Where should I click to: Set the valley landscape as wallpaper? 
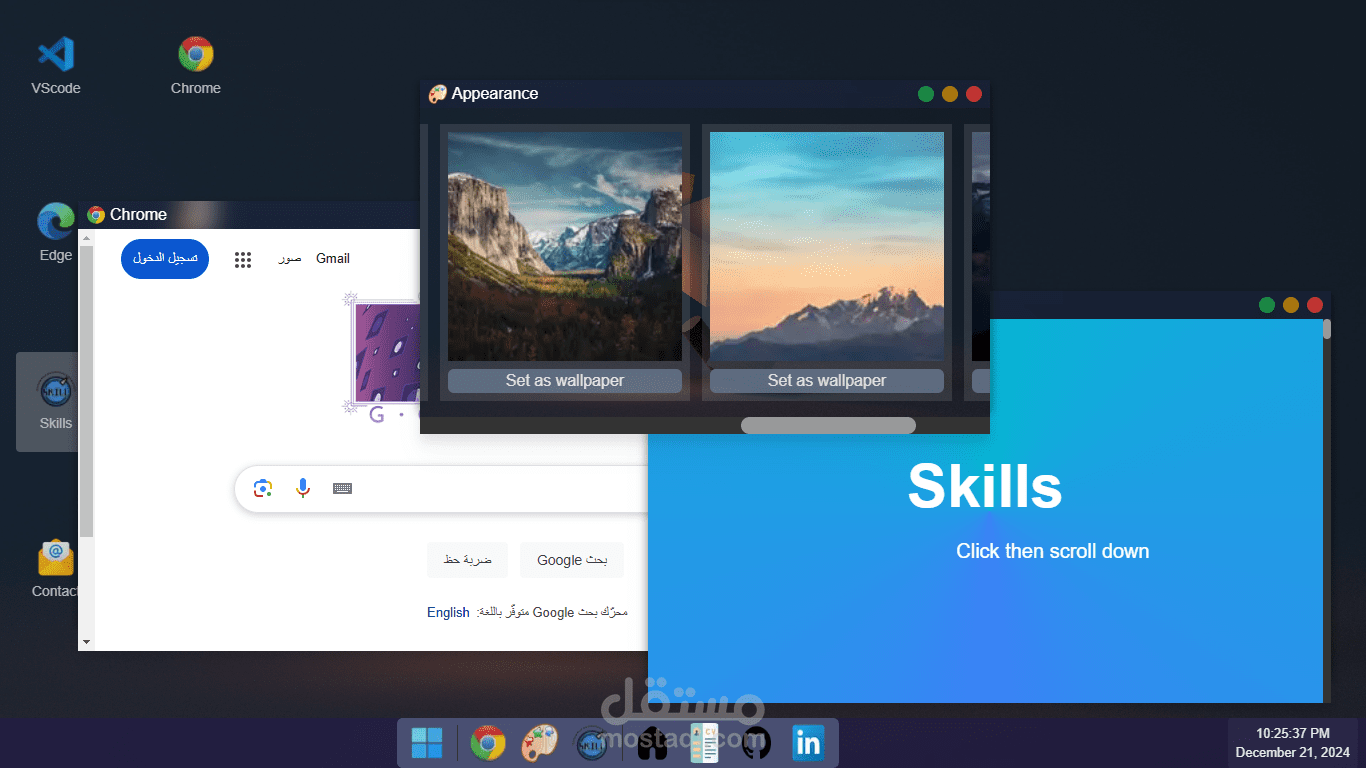tap(565, 380)
